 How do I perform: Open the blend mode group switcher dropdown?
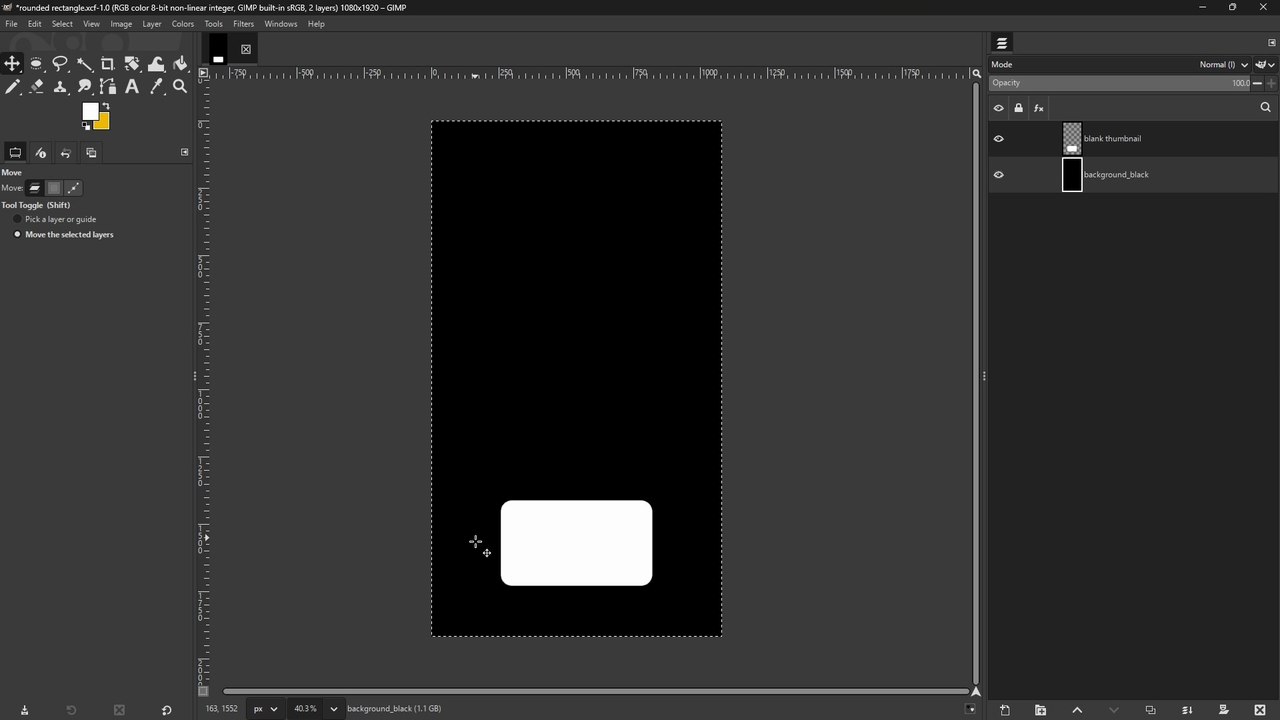1266,64
